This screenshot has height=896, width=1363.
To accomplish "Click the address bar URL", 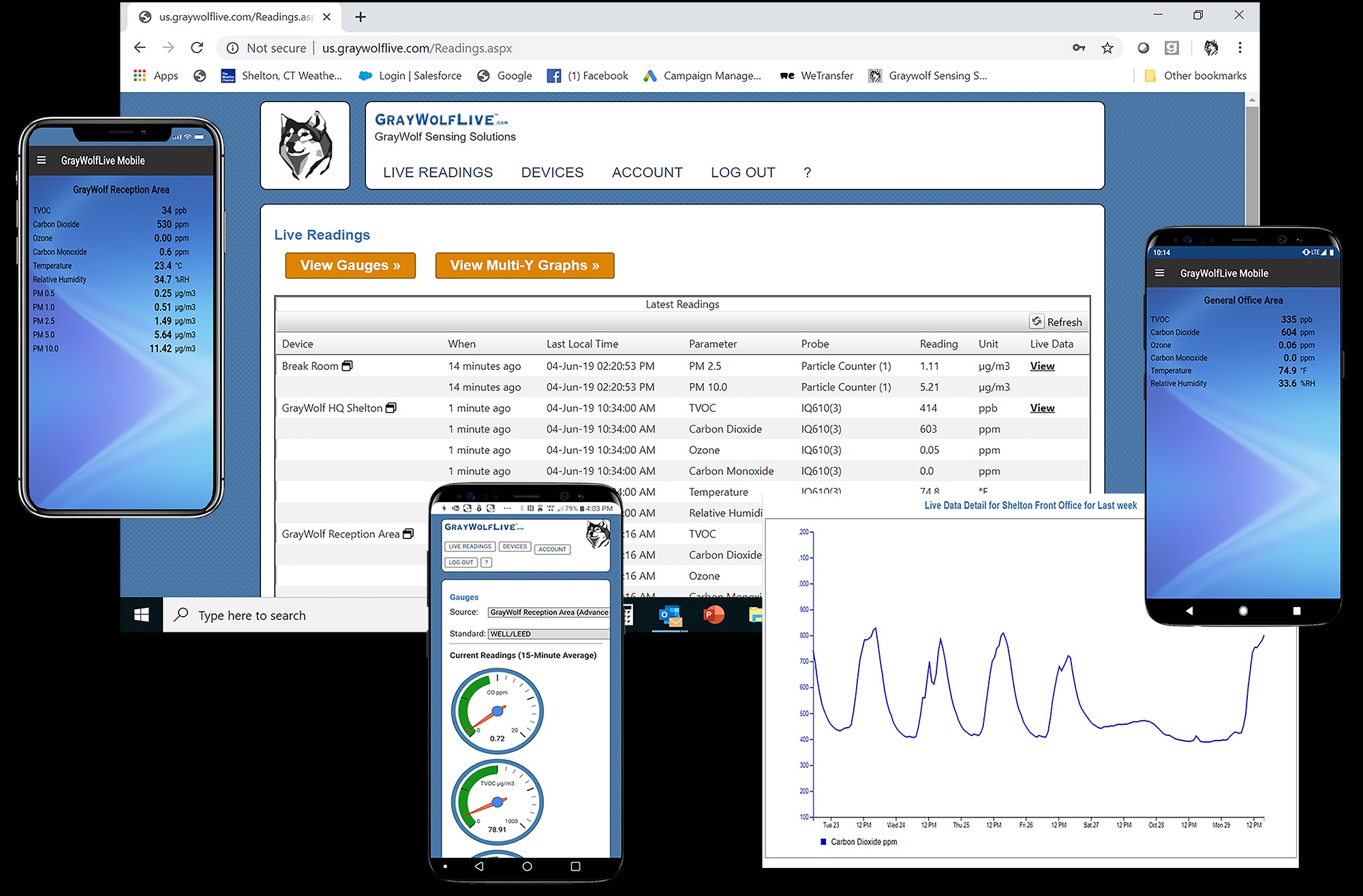I will click(x=416, y=48).
